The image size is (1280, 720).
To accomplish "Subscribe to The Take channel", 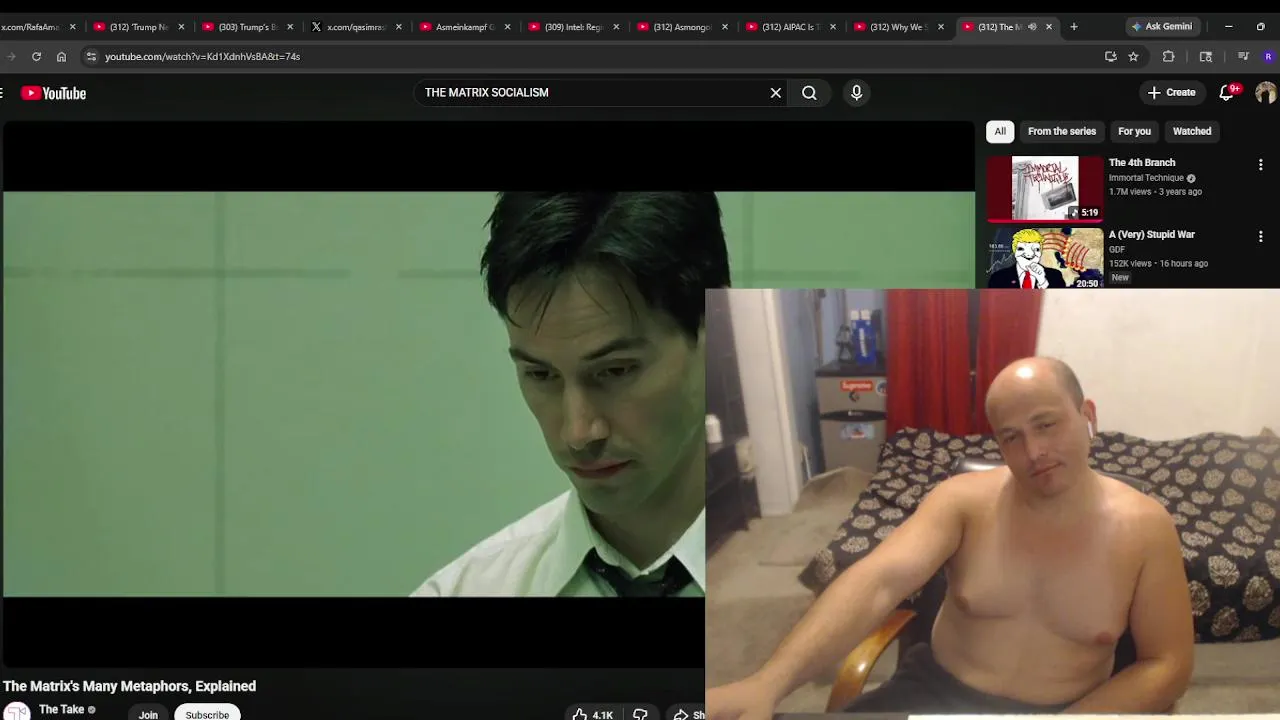I will point(207,714).
